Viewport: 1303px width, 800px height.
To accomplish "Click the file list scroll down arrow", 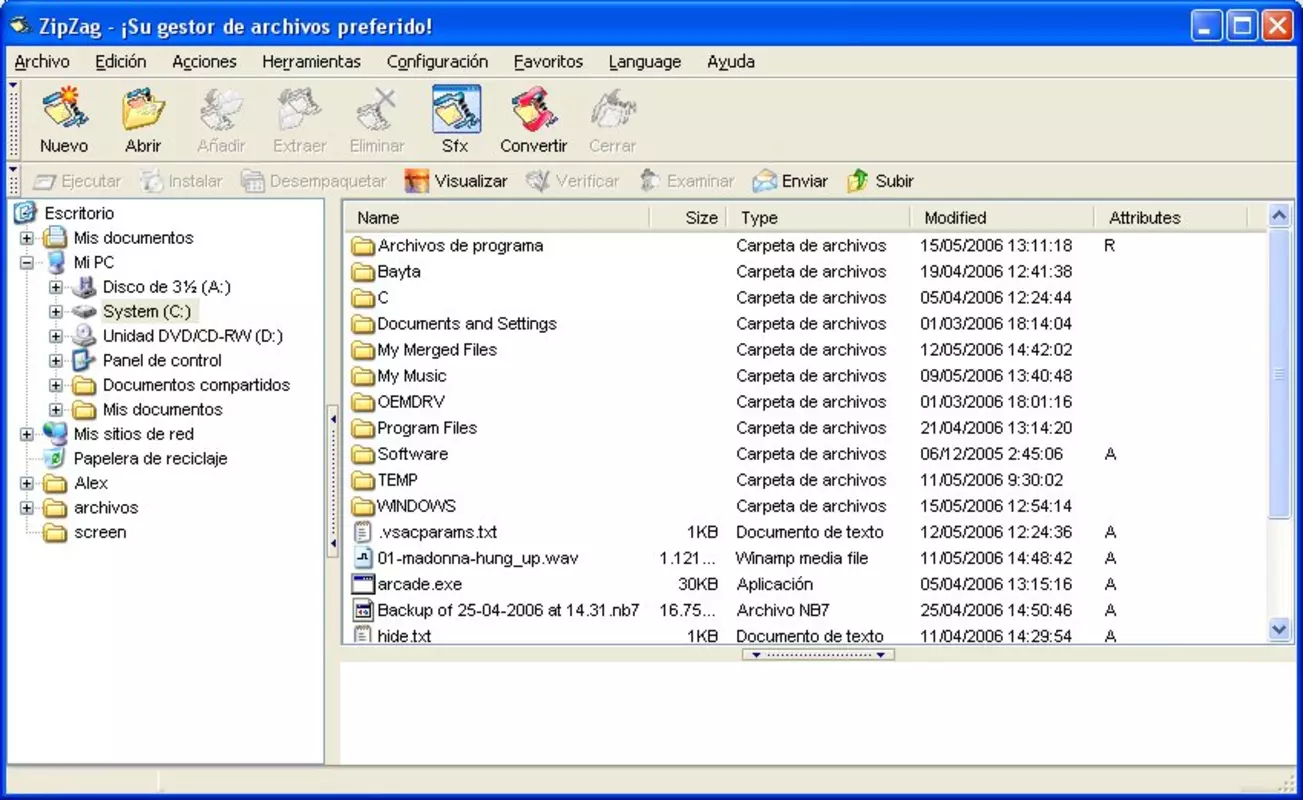I will (x=1279, y=629).
